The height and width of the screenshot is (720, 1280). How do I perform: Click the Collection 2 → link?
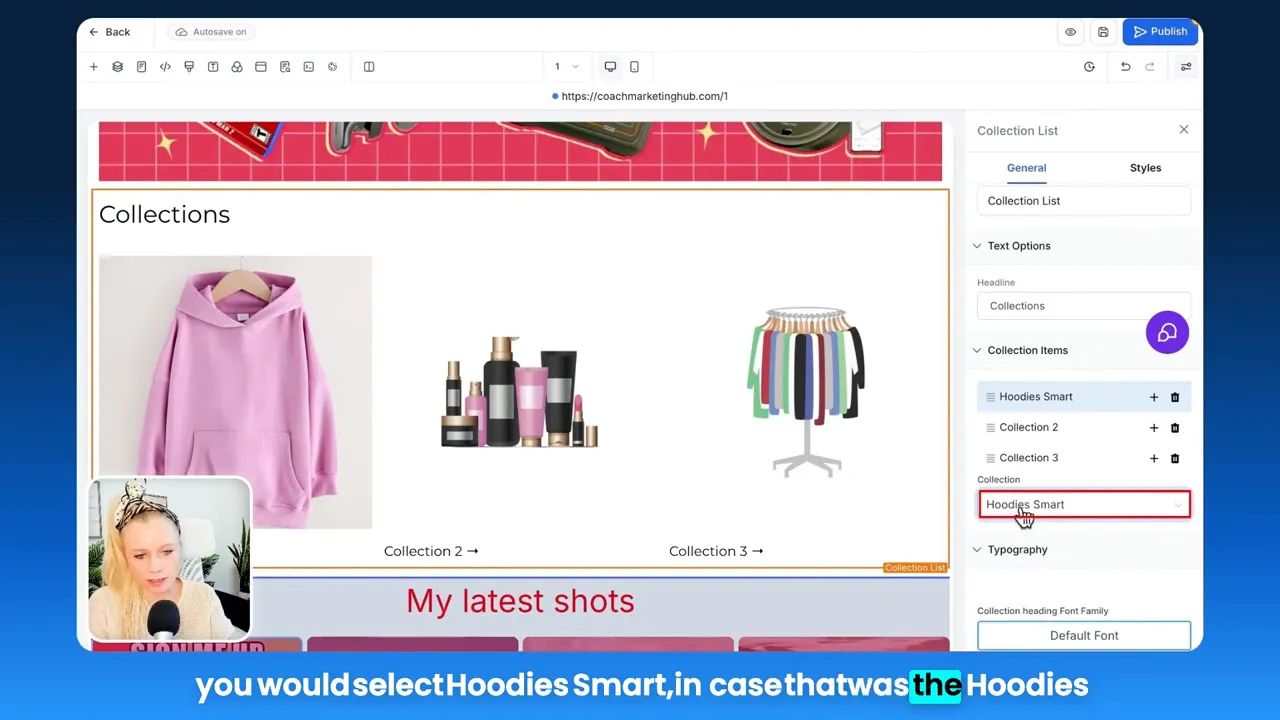[431, 551]
